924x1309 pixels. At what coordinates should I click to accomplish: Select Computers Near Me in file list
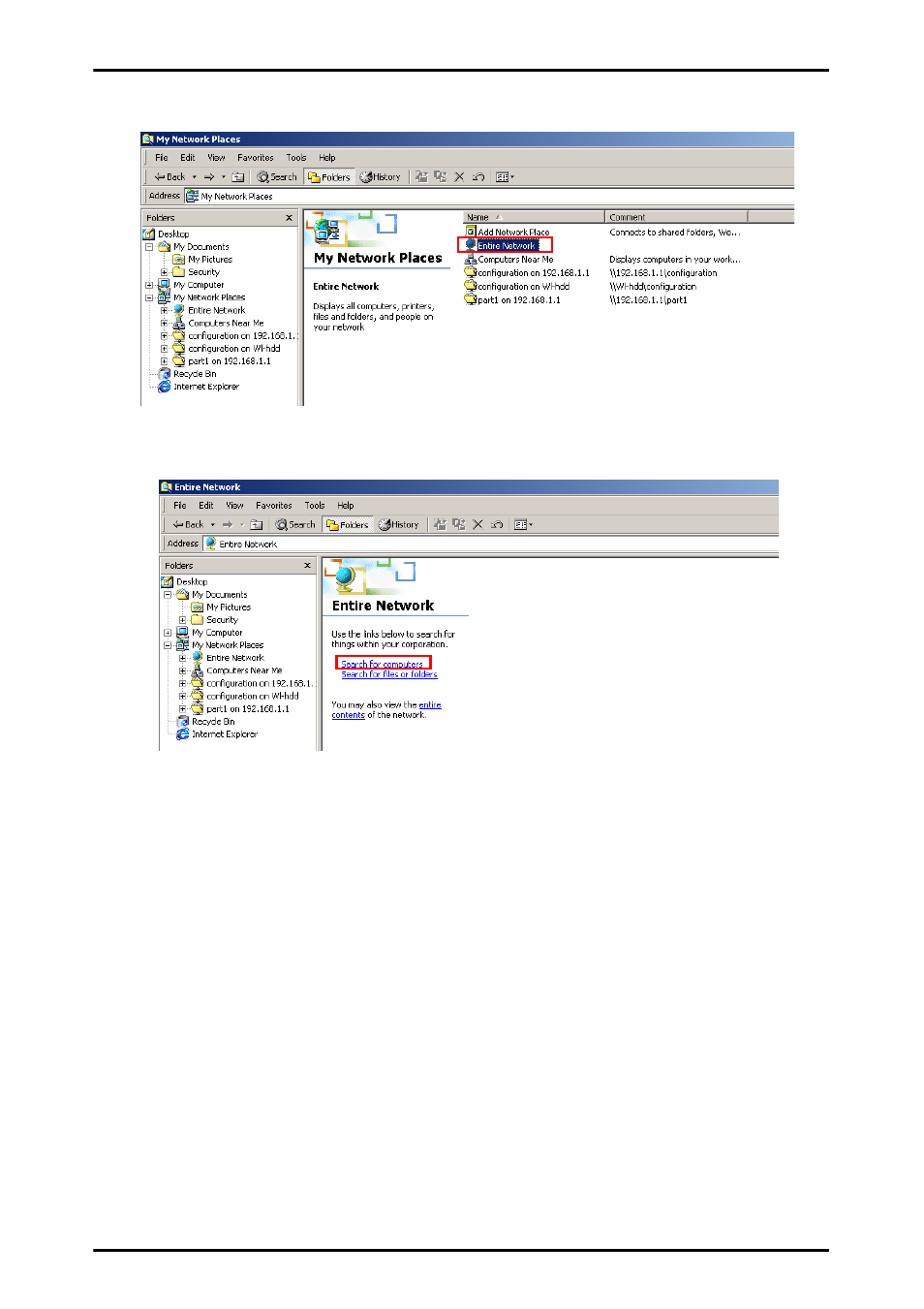(x=508, y=260)
